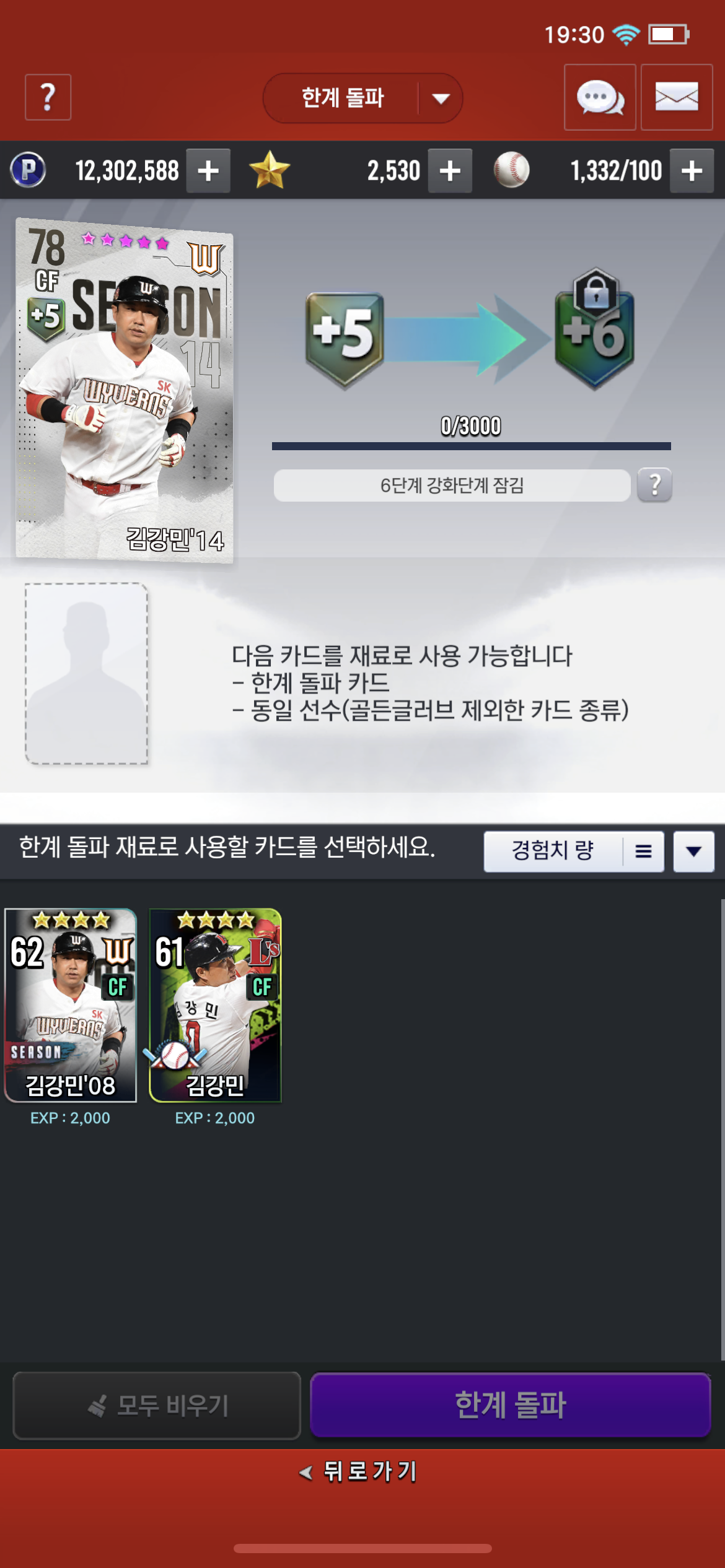Open the help question mark icon at top-left

(48, 97)
